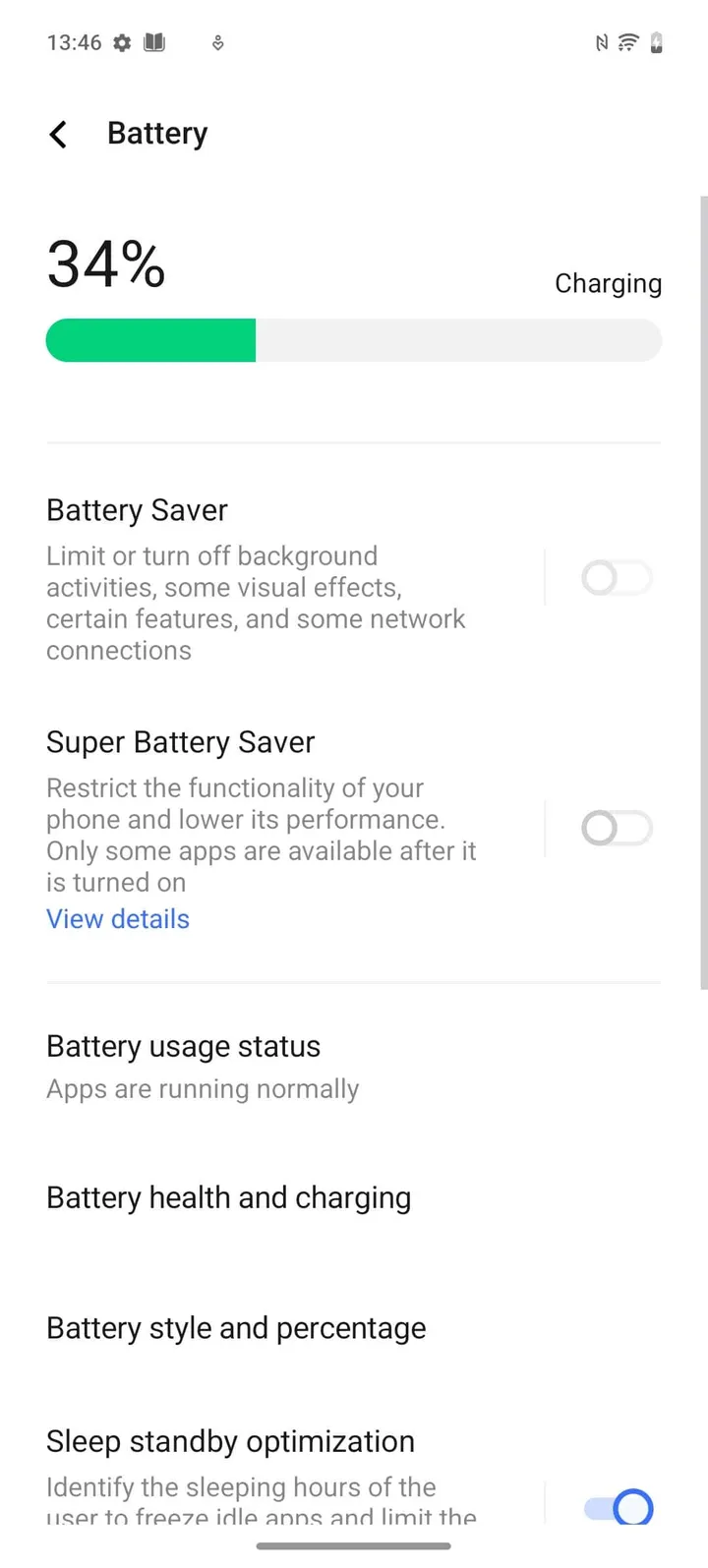Screen dimensions: 708x1568
Task: Tap the book icon in status bar
Action: point(154,42)
